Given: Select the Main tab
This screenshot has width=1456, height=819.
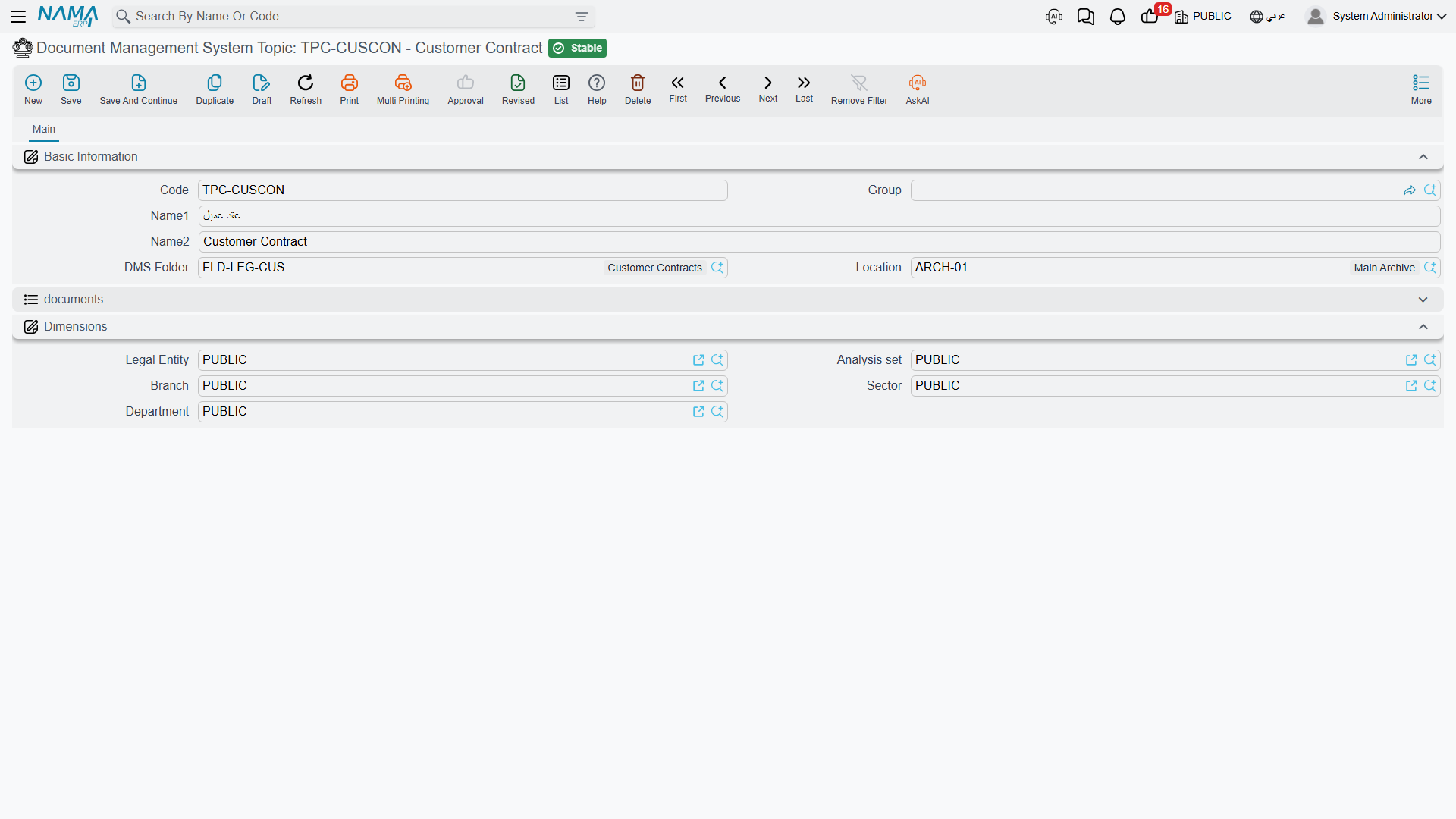Looking at the screenshot, I should 44,129.
